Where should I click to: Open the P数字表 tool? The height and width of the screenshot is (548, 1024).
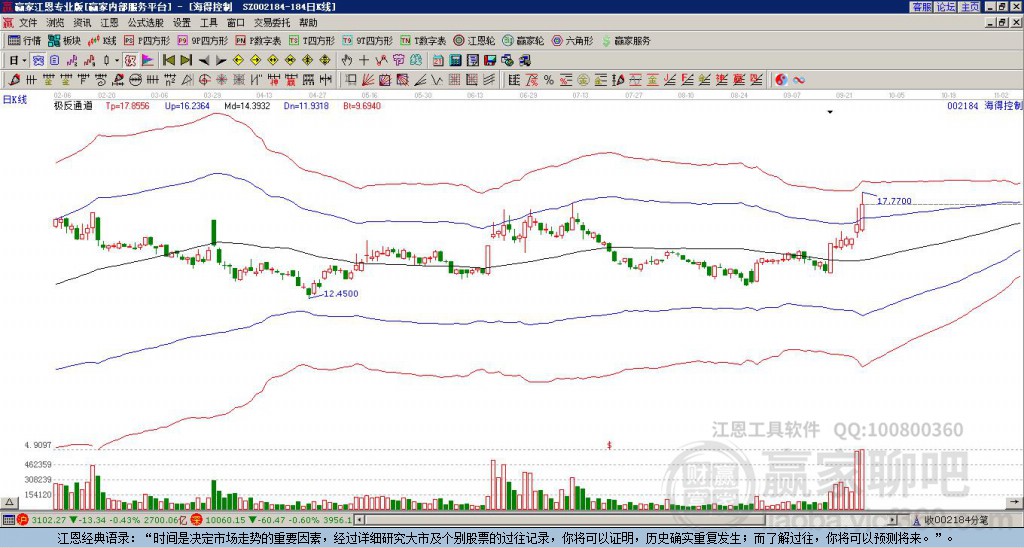(x=258, y=40)
